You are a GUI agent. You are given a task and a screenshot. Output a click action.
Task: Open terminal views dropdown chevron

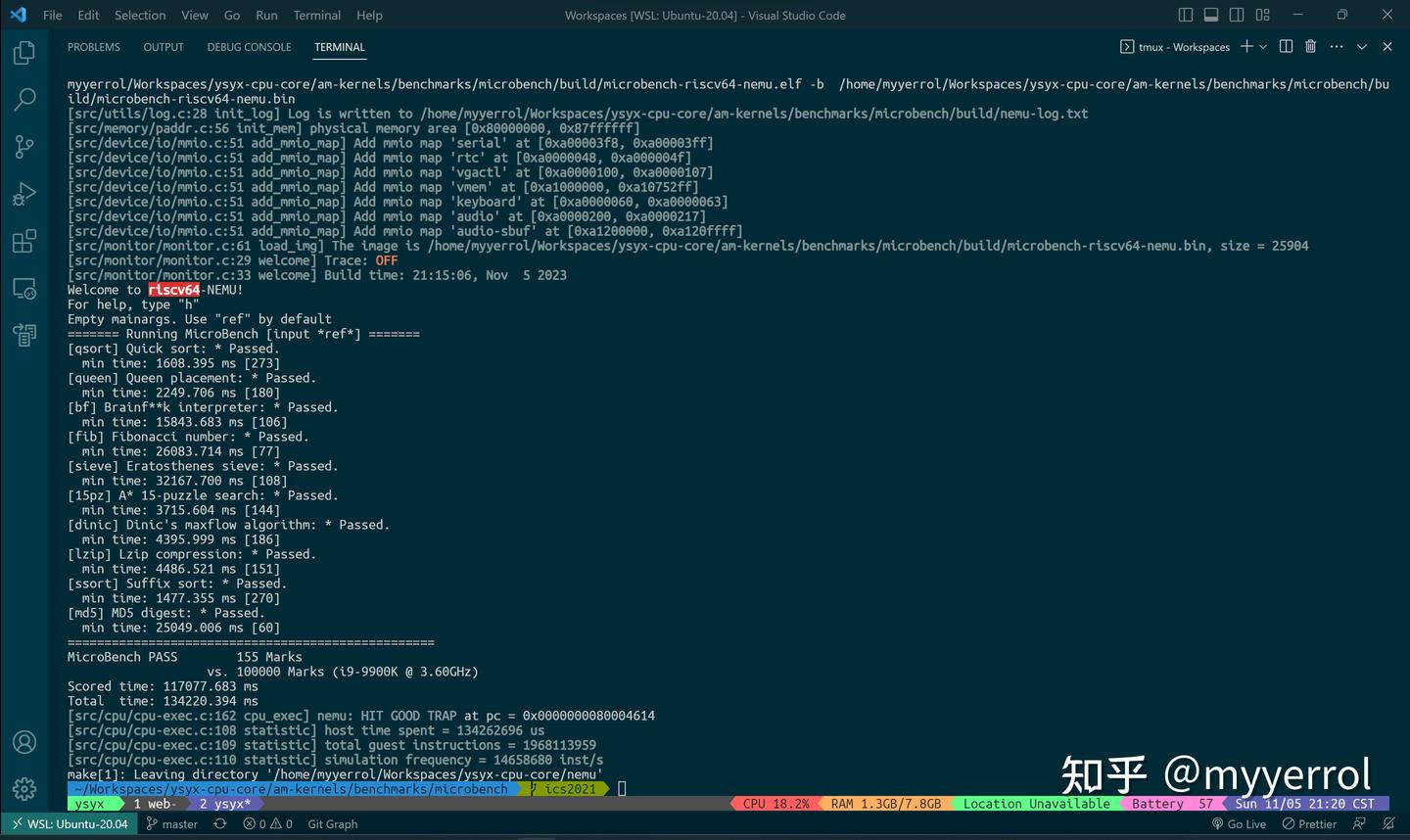[1361, 46]
